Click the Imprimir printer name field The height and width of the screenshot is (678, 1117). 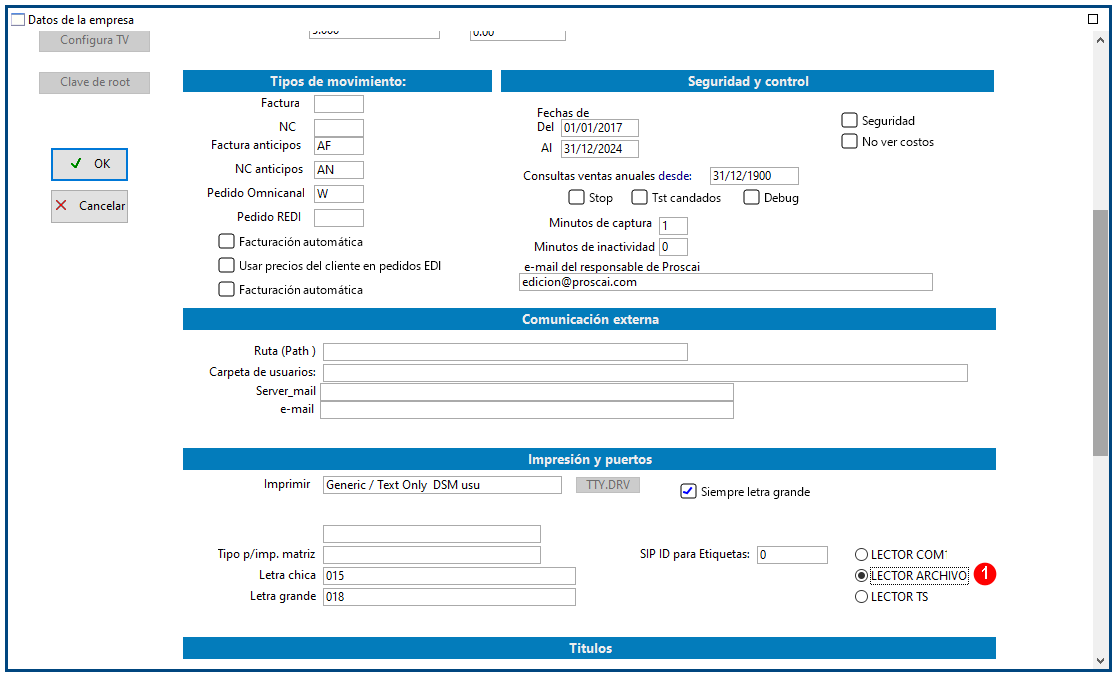pos(442,485)
